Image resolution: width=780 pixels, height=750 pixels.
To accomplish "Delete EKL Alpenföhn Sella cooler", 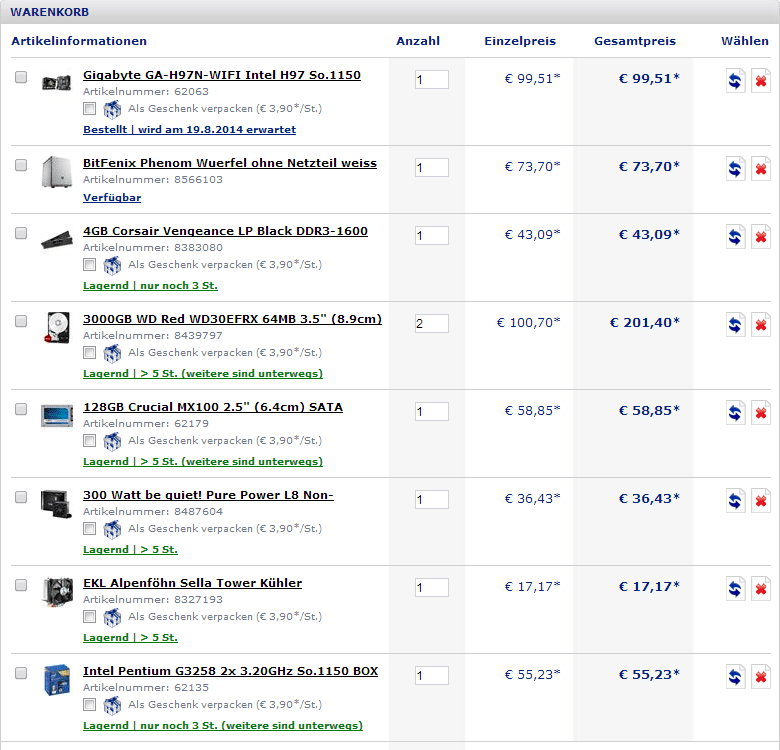I will click(x=761, y=589).
